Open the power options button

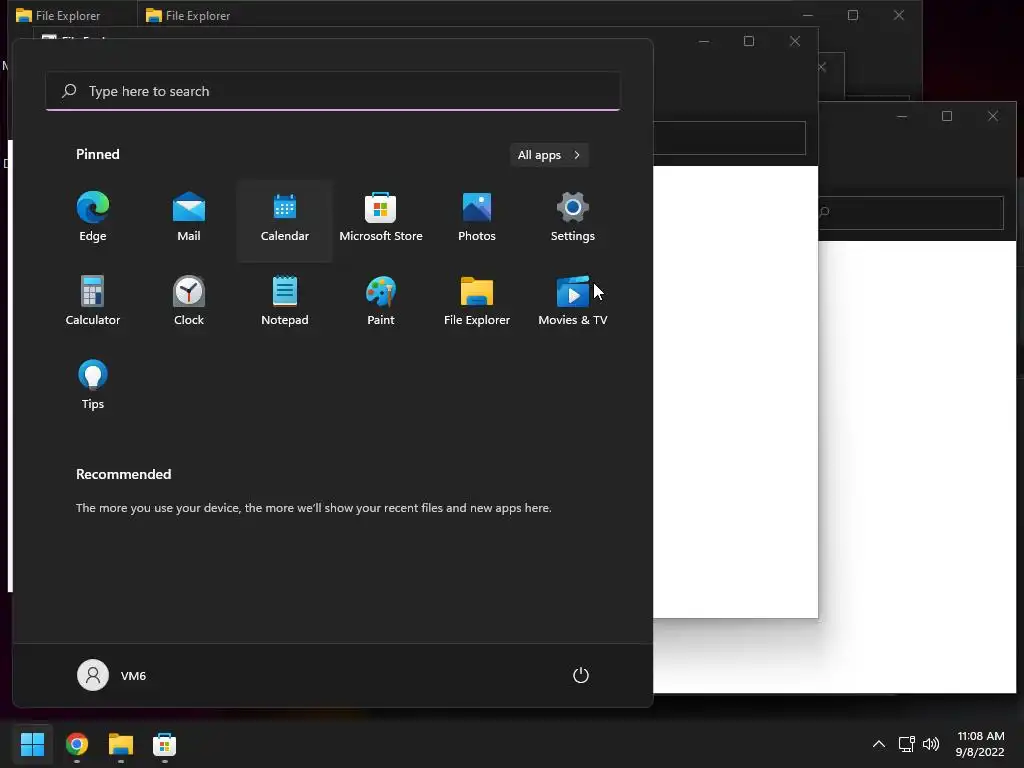pos(581,675)
